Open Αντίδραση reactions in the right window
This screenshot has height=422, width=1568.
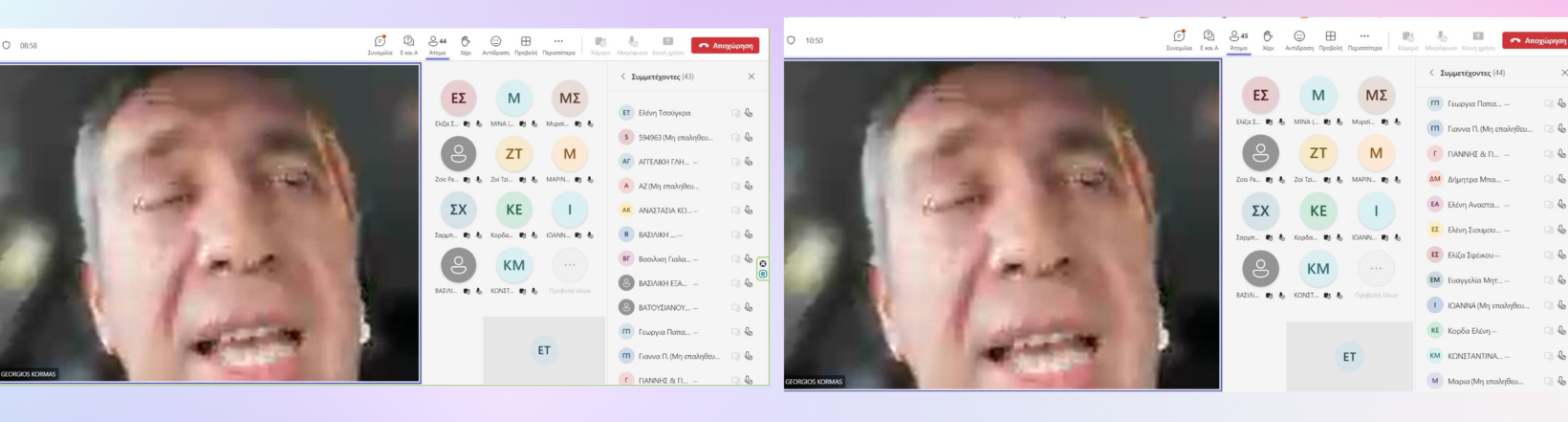coord(1298,39)
